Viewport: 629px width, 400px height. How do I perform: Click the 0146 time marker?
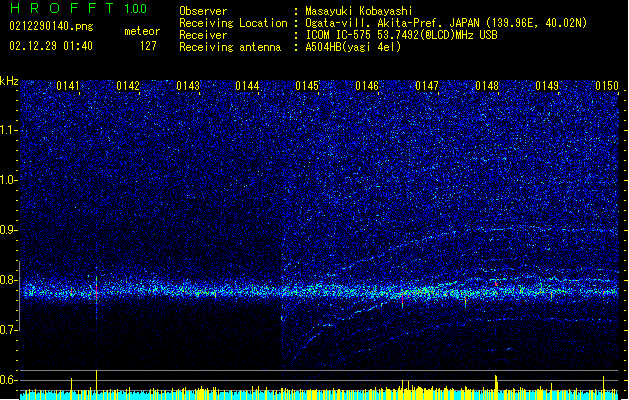[x=367, y=86]
